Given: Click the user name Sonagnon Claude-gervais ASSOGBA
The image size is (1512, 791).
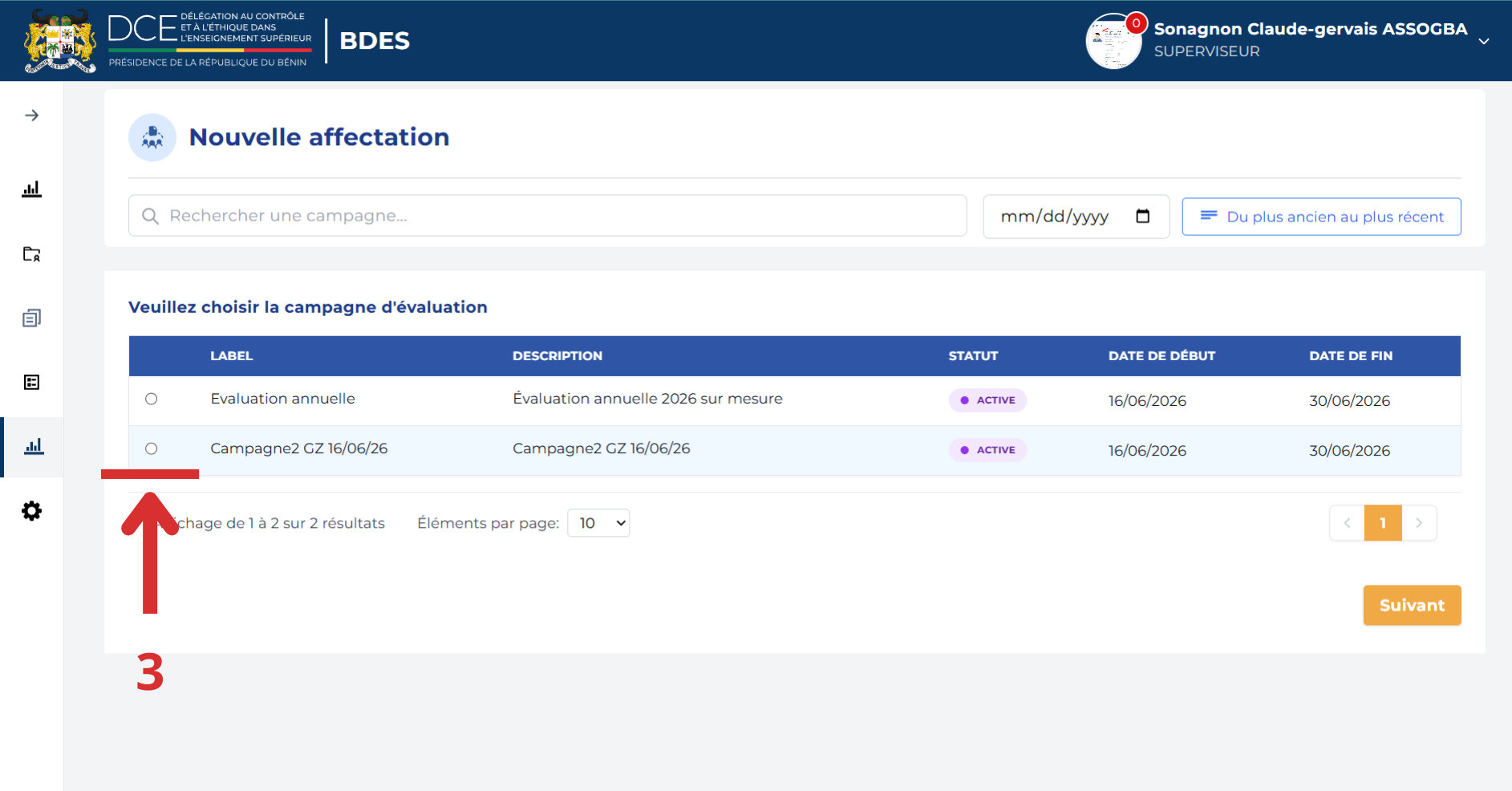Looking at the screenshot, I should click(x=1311, y=29).
